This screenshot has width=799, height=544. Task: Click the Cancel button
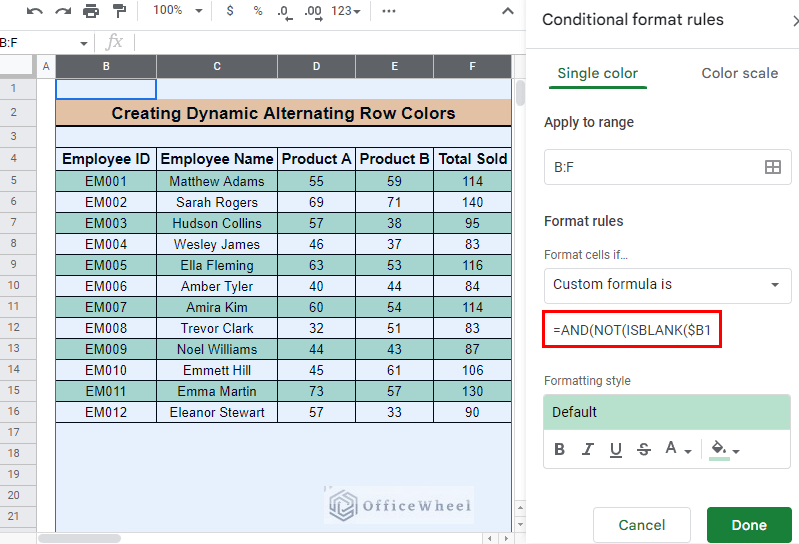pyautogui.click(x=642, y=525)
